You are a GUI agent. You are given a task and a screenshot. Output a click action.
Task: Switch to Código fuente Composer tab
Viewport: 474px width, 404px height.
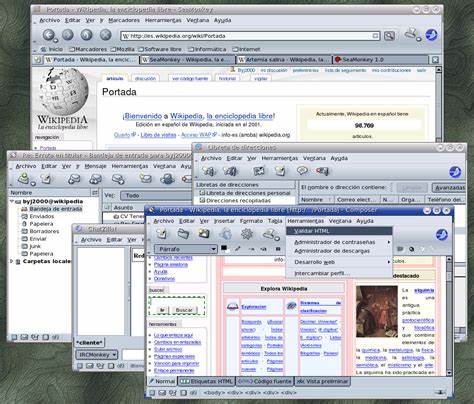(x=265, y=381)
